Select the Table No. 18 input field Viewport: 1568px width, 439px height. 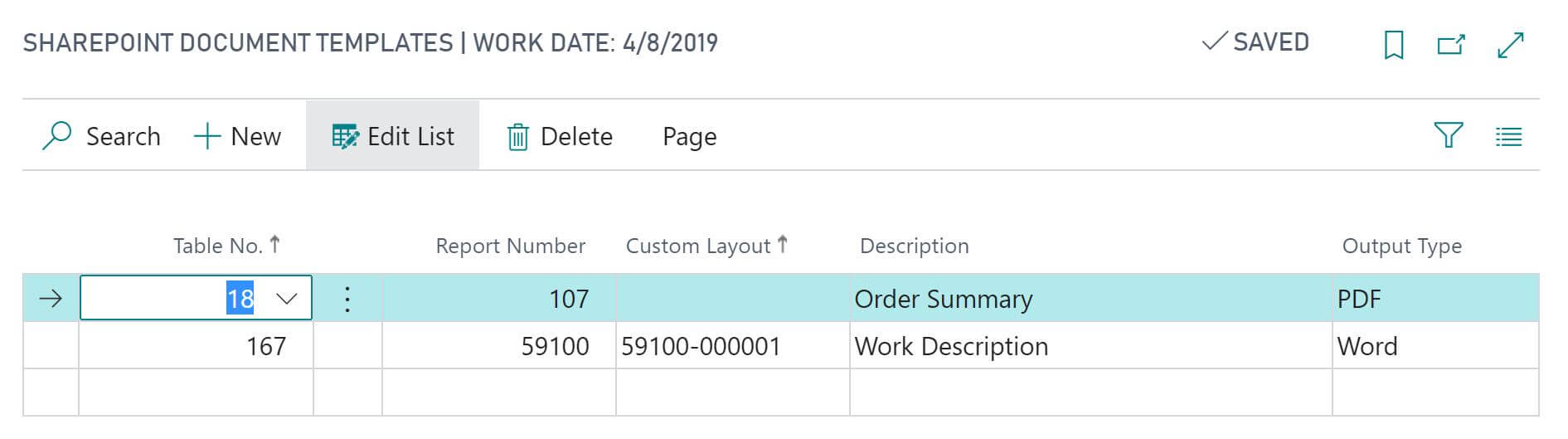pyautogui.click(x=196, y=298)
